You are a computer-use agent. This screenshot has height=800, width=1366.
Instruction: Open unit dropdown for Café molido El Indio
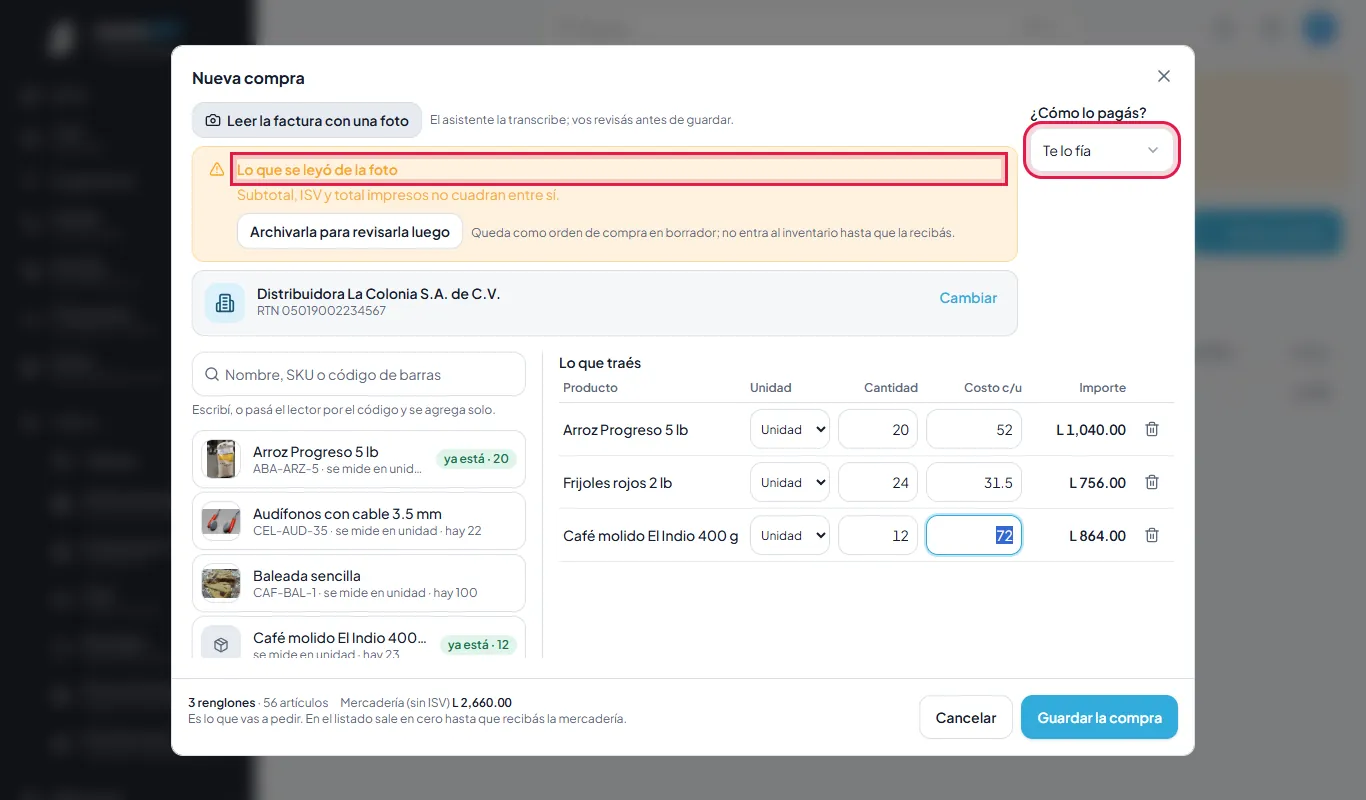click(790, 536)
